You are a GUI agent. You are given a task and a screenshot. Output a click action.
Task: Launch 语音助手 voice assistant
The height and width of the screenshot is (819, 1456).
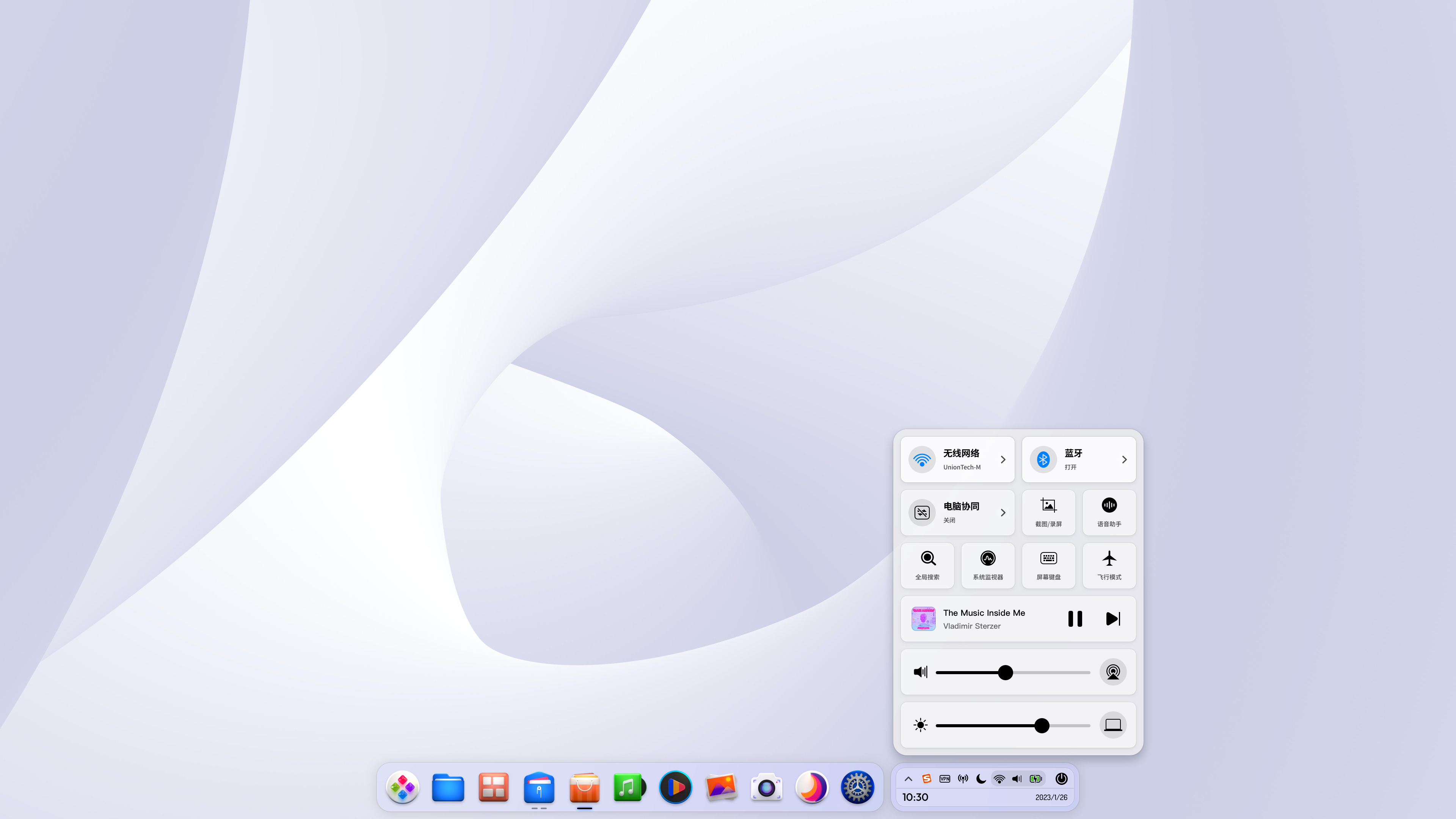click(x=1109, y=513)
